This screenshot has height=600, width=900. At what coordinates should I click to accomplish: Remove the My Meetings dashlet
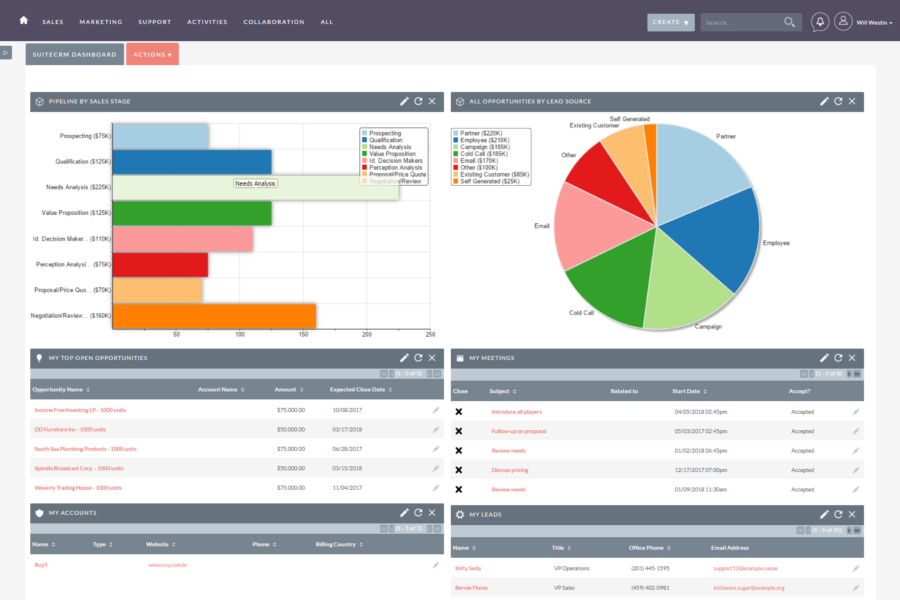(x=852, y=357)
